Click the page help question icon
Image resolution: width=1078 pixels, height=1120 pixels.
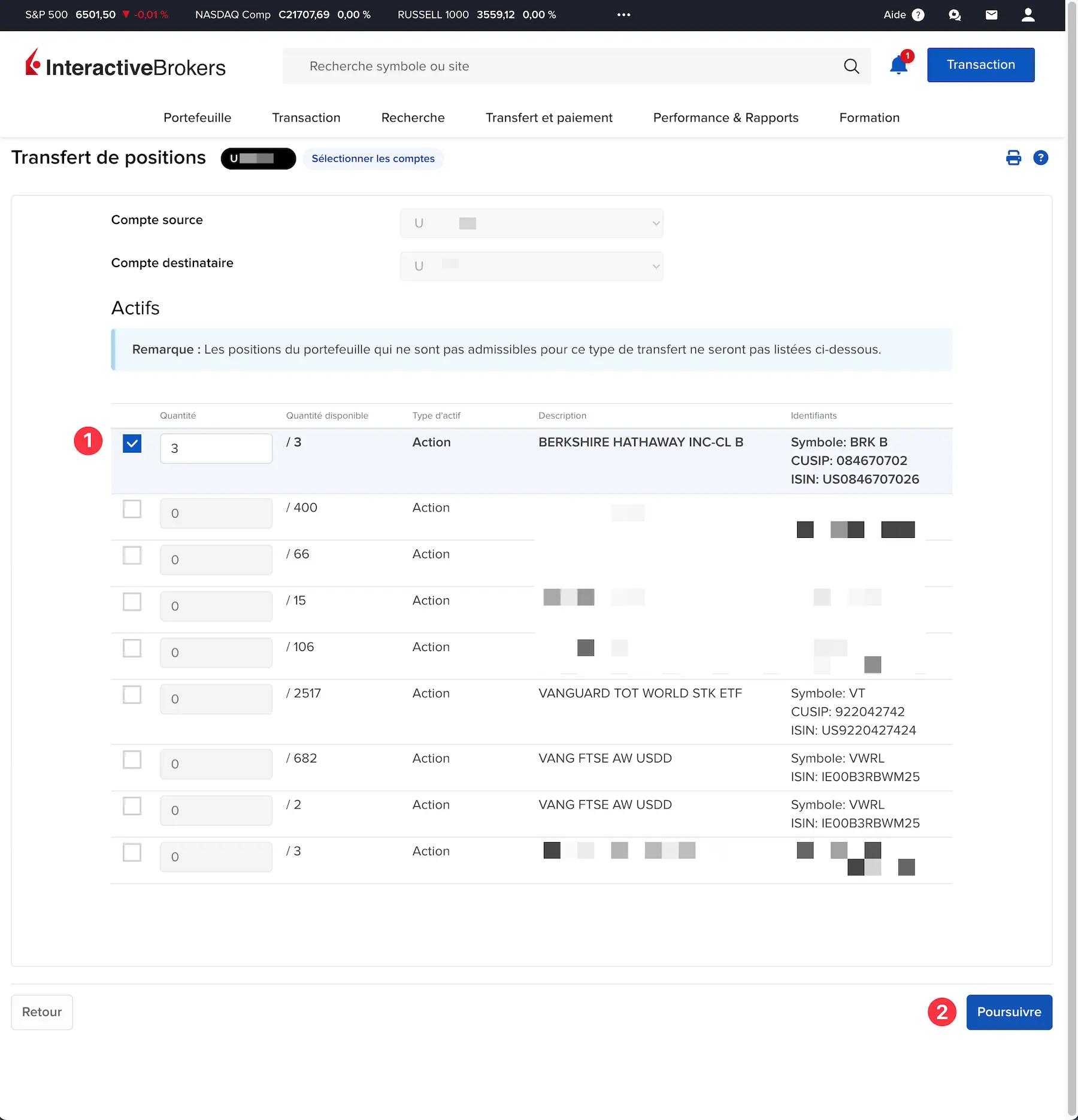[1041, 158]
